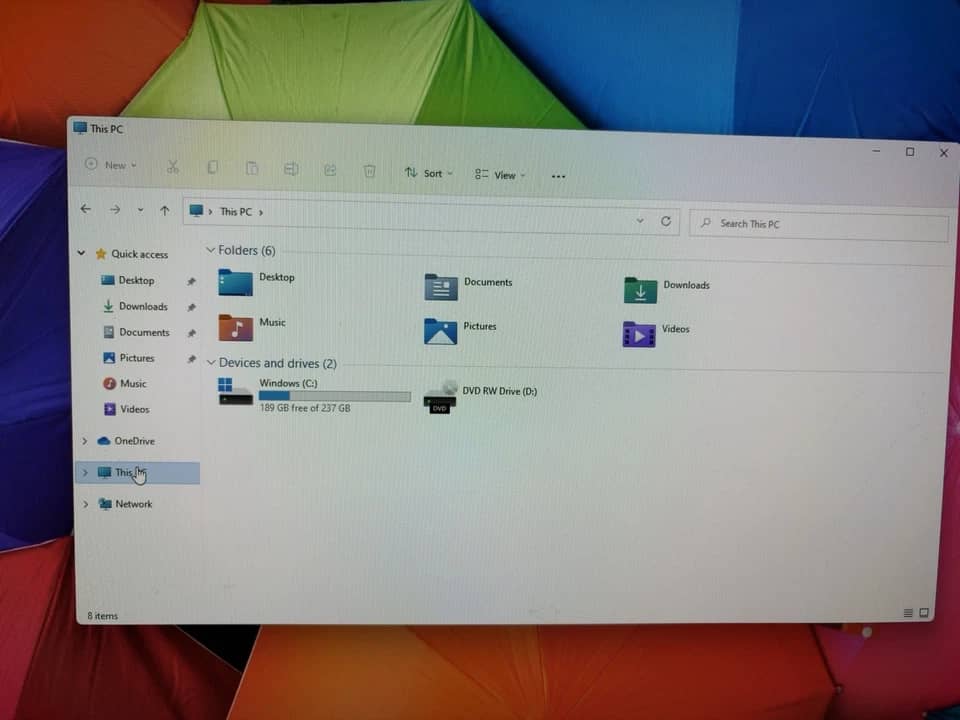Open the View options dropdown
The width and height of the screenshot is (960, 720).
(500, 175)
